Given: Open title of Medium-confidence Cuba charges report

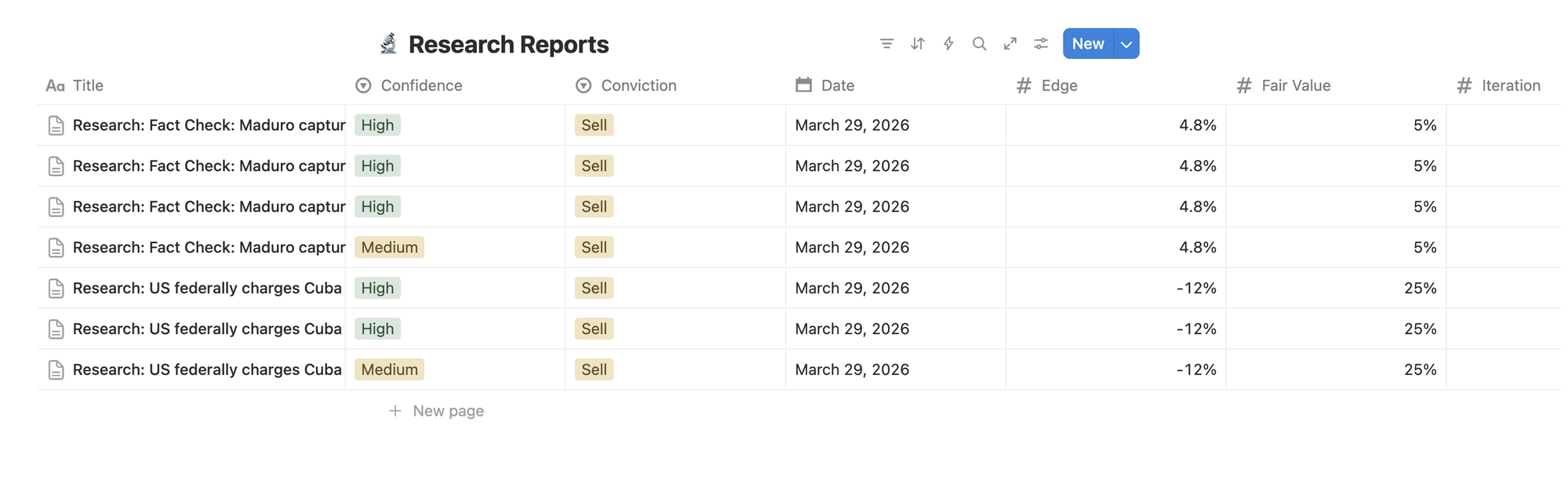Looking at the screenshot, I should click(207, 370).
